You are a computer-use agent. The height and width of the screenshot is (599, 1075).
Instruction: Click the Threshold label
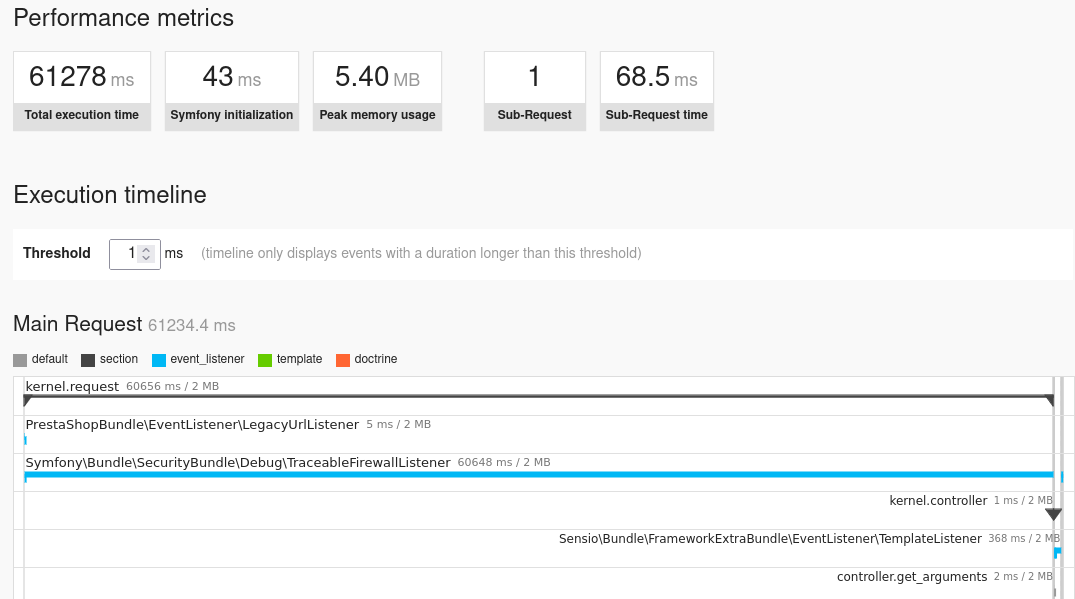click(x=57, y=253)
